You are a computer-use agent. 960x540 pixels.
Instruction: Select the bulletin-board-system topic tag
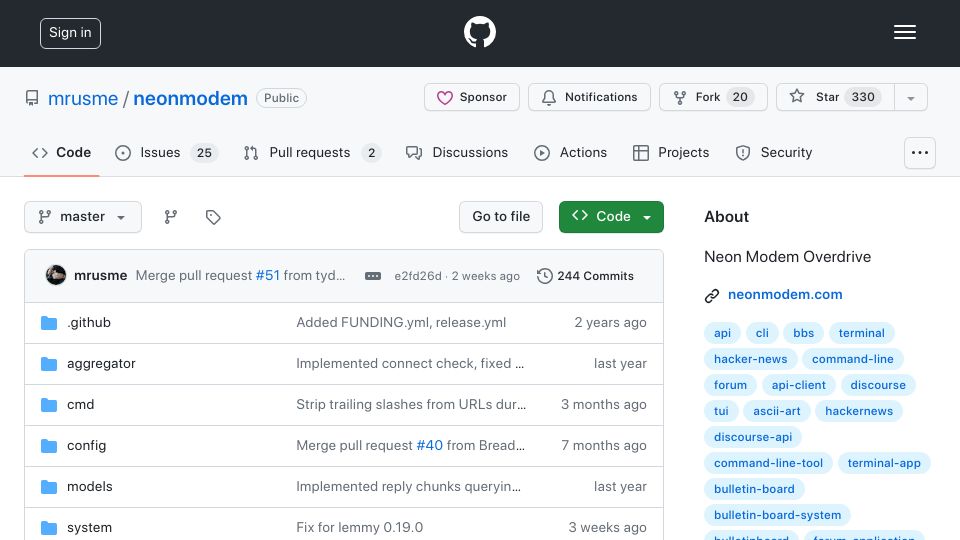778,516
